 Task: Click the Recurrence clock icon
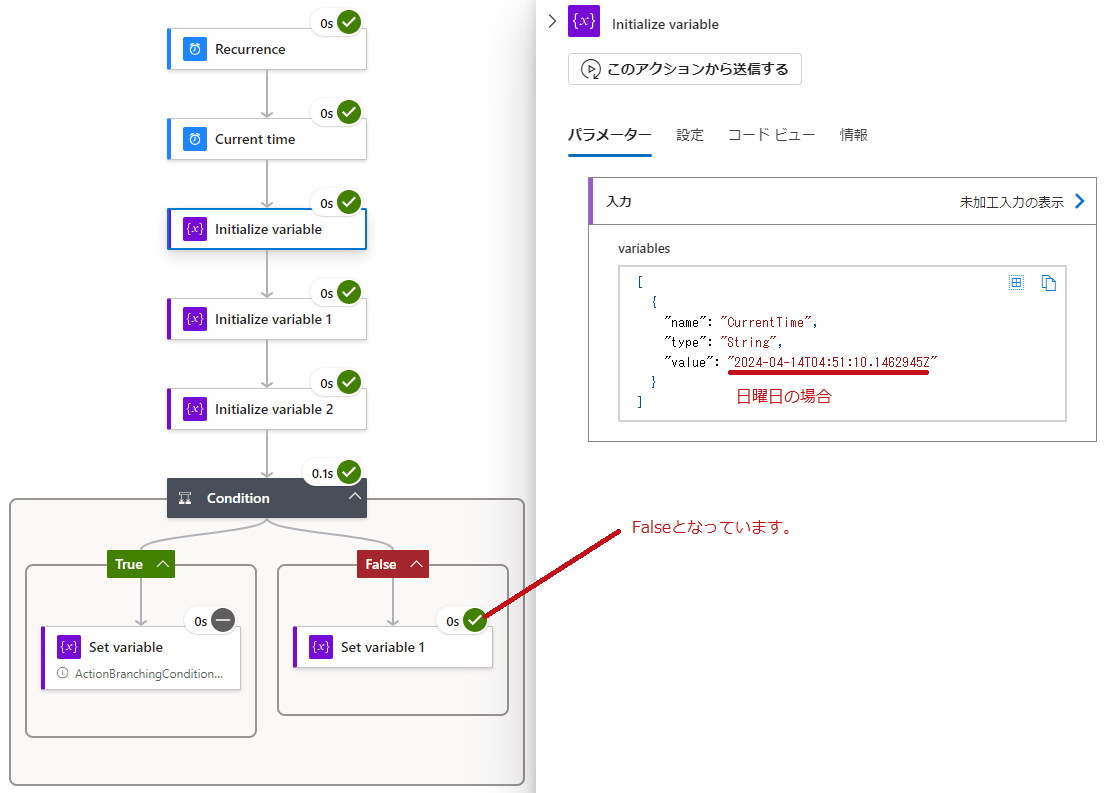194,50
